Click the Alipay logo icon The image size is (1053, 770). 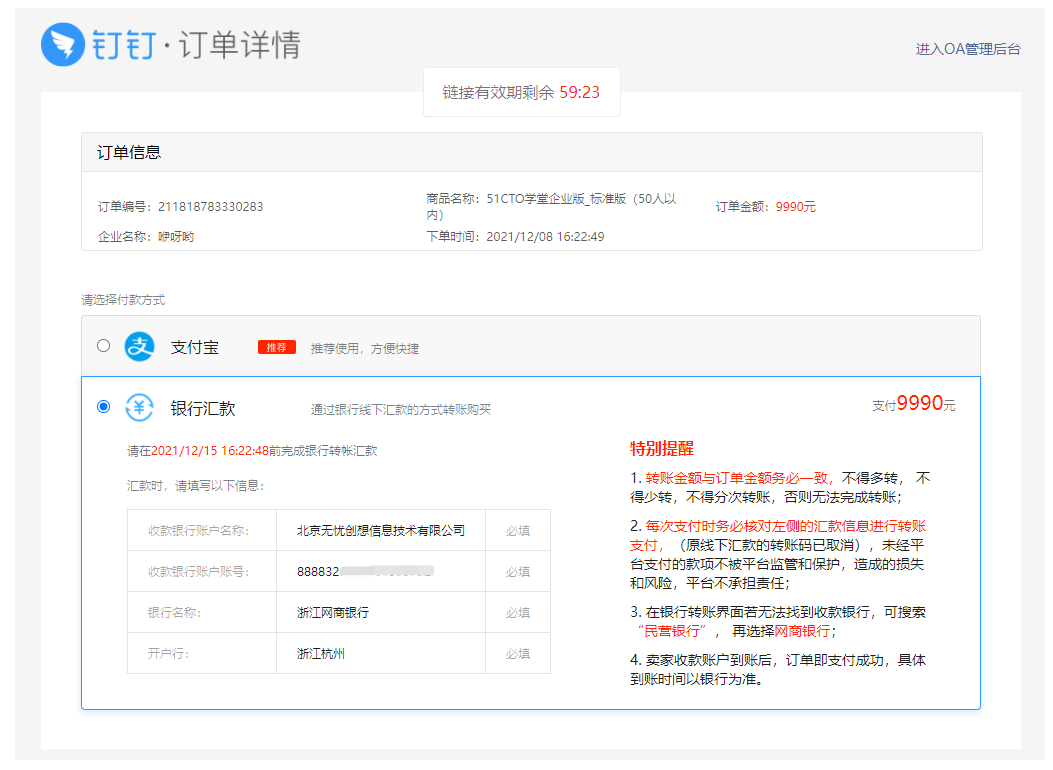(140, 346)
